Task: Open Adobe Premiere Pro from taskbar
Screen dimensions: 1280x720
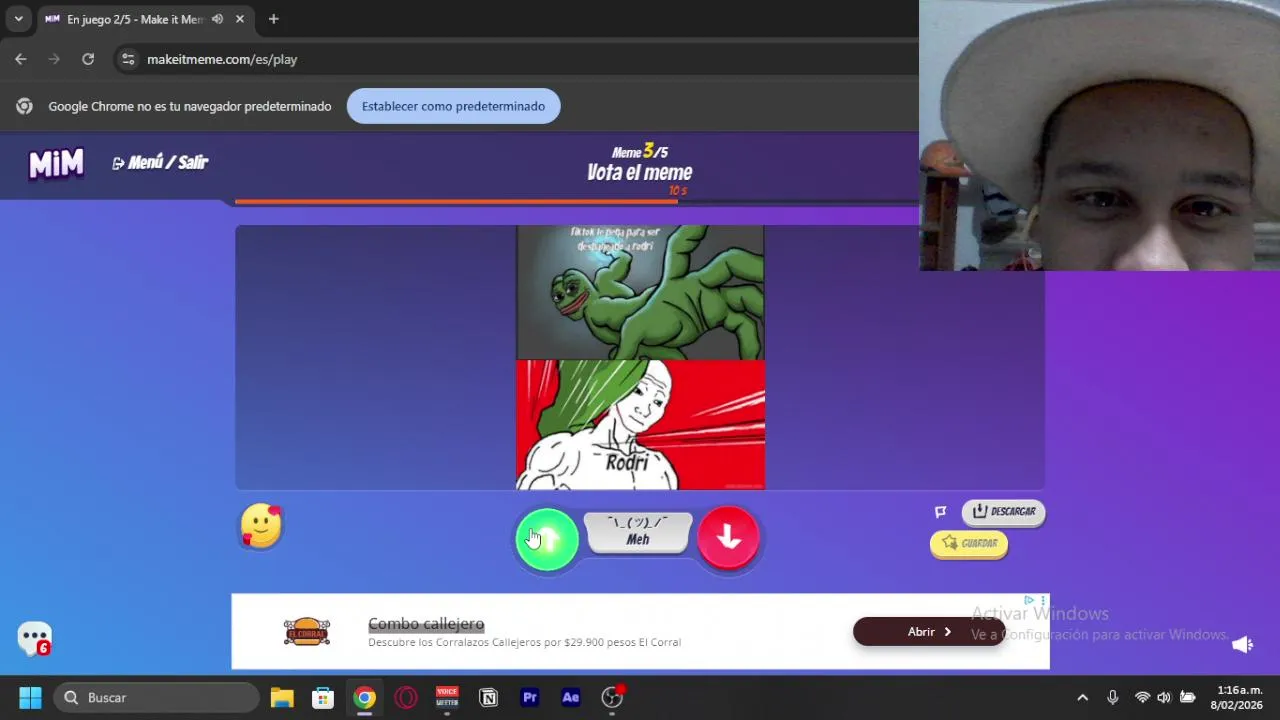Action: click(530, 697)
